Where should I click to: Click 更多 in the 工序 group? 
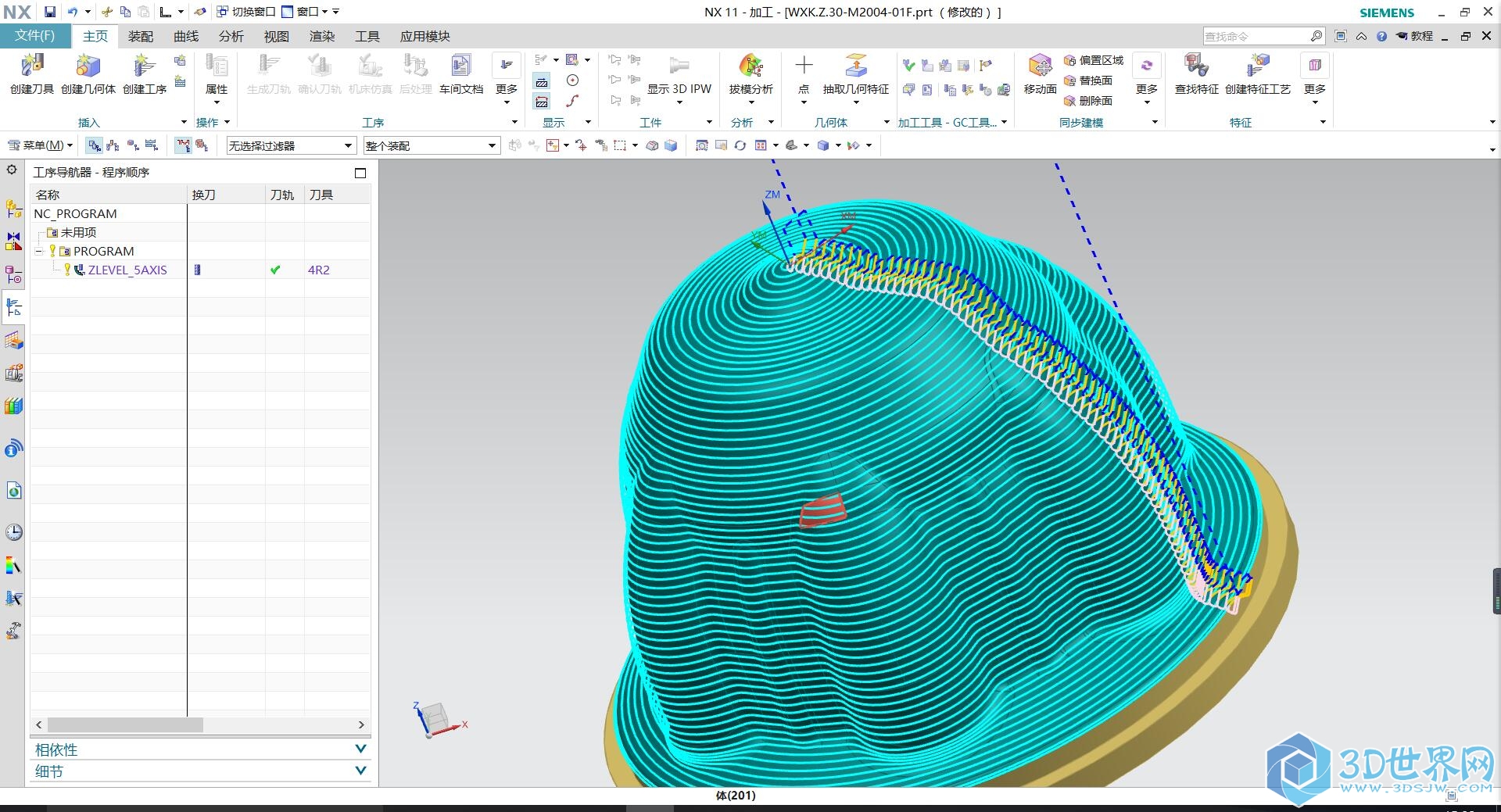point(507,78)
